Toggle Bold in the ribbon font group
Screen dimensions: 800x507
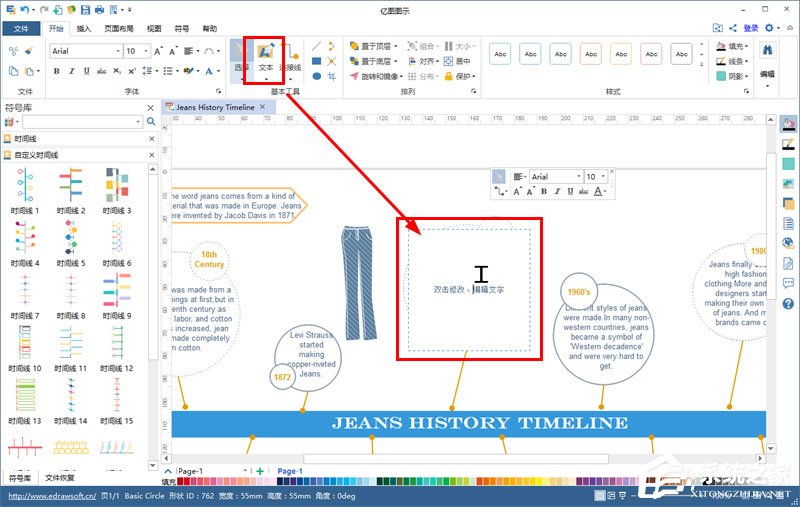coord(57,71)
